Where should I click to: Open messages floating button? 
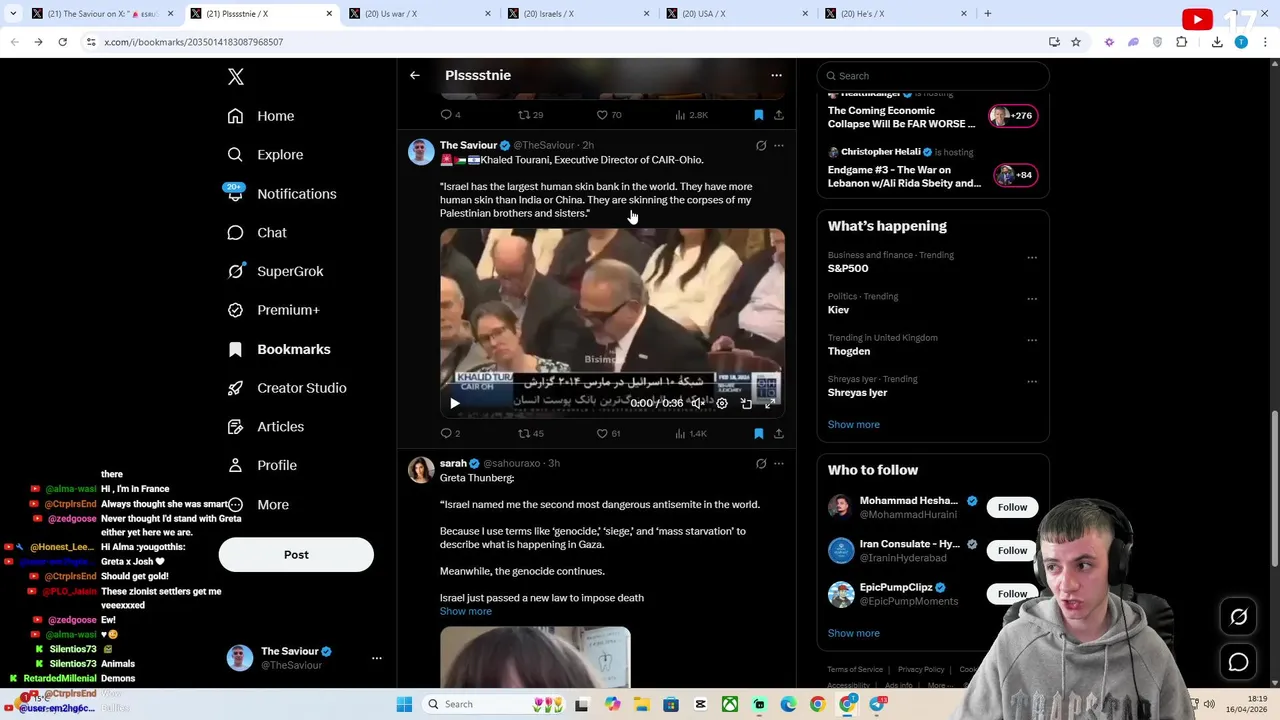pyautogui.click(x=1239, y=662)
